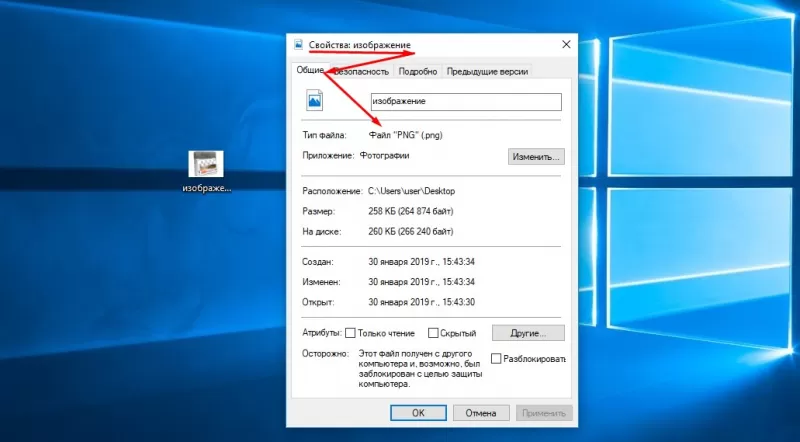The height and width of the screenshot is (442, 800).
Task: Select the Предыдущие версии tab
Action: 487,71
